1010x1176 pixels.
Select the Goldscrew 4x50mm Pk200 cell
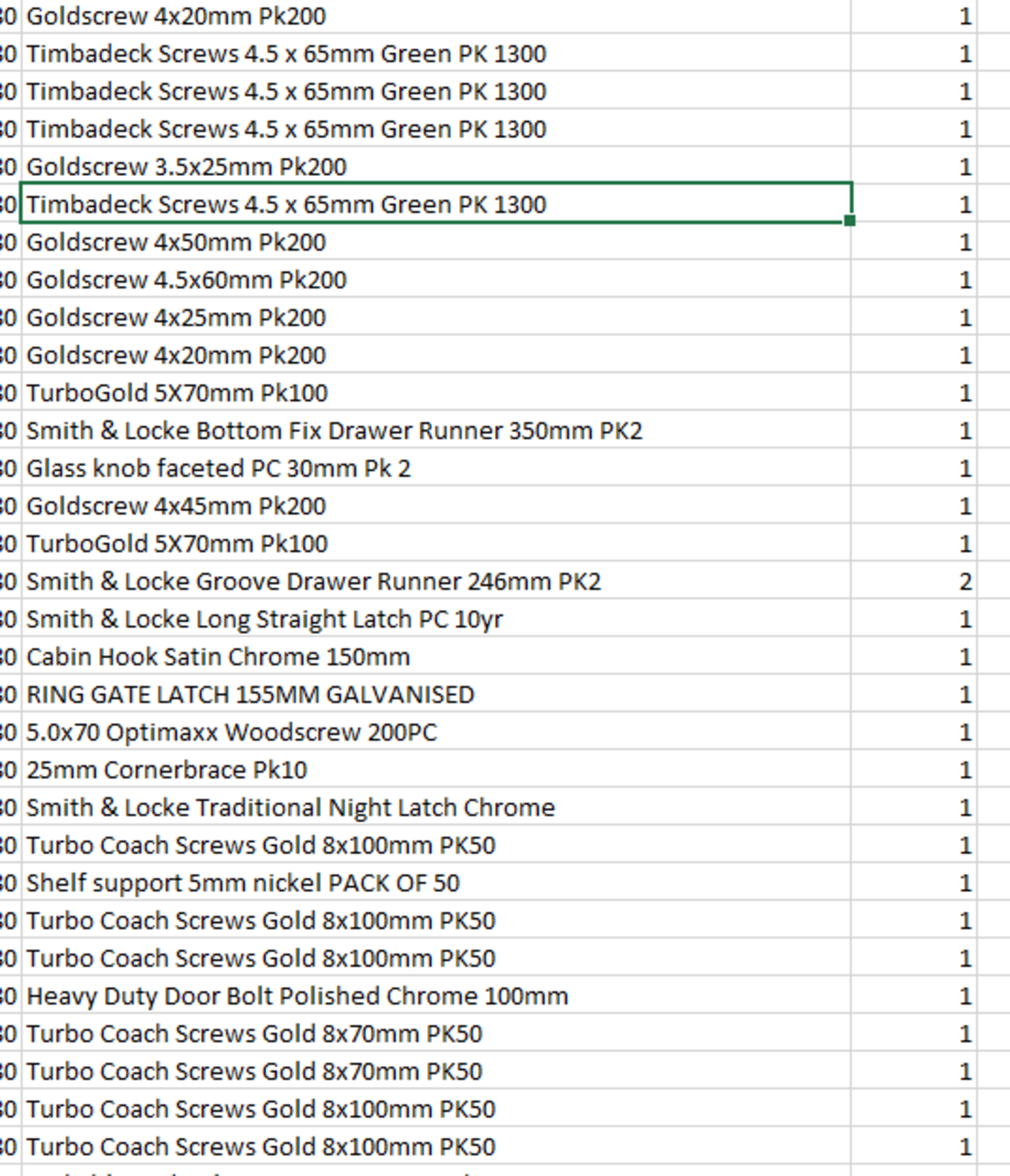click(436, 242)
